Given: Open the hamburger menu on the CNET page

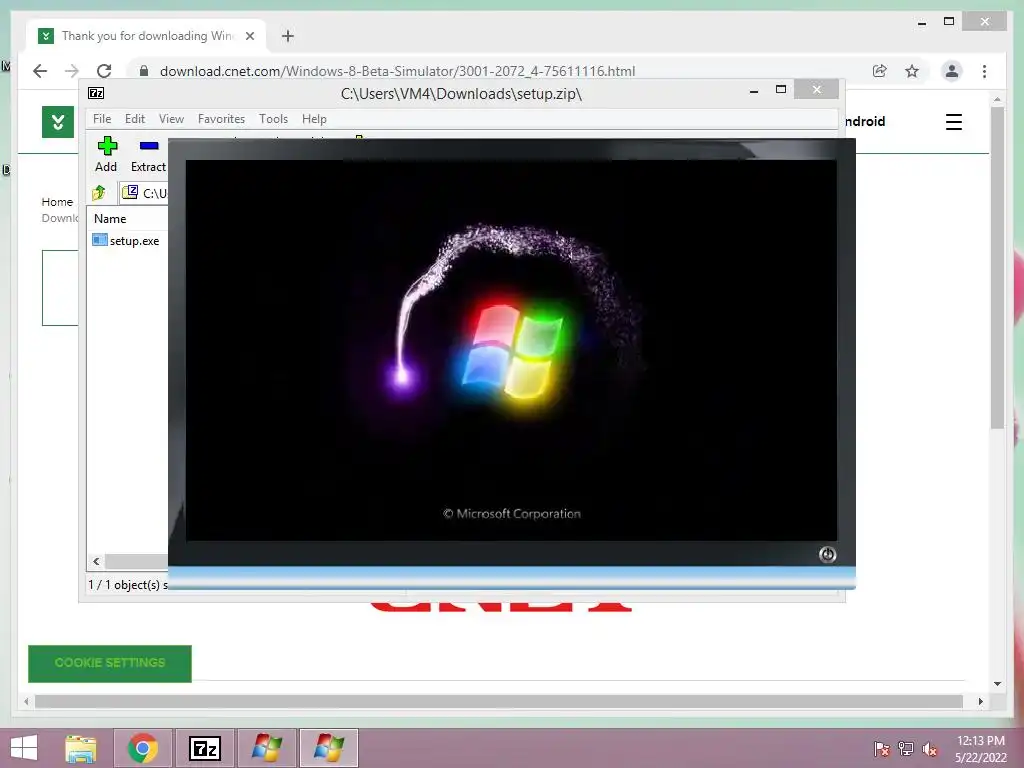Looking at the screenshot, I should (953, 122).
